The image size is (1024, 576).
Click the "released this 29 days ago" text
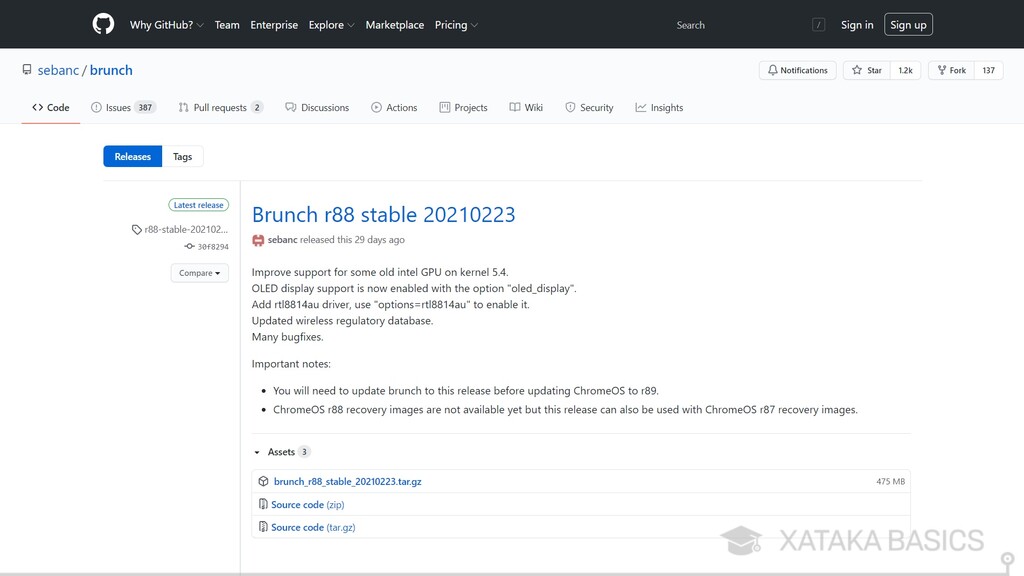[x=352, y=240]
